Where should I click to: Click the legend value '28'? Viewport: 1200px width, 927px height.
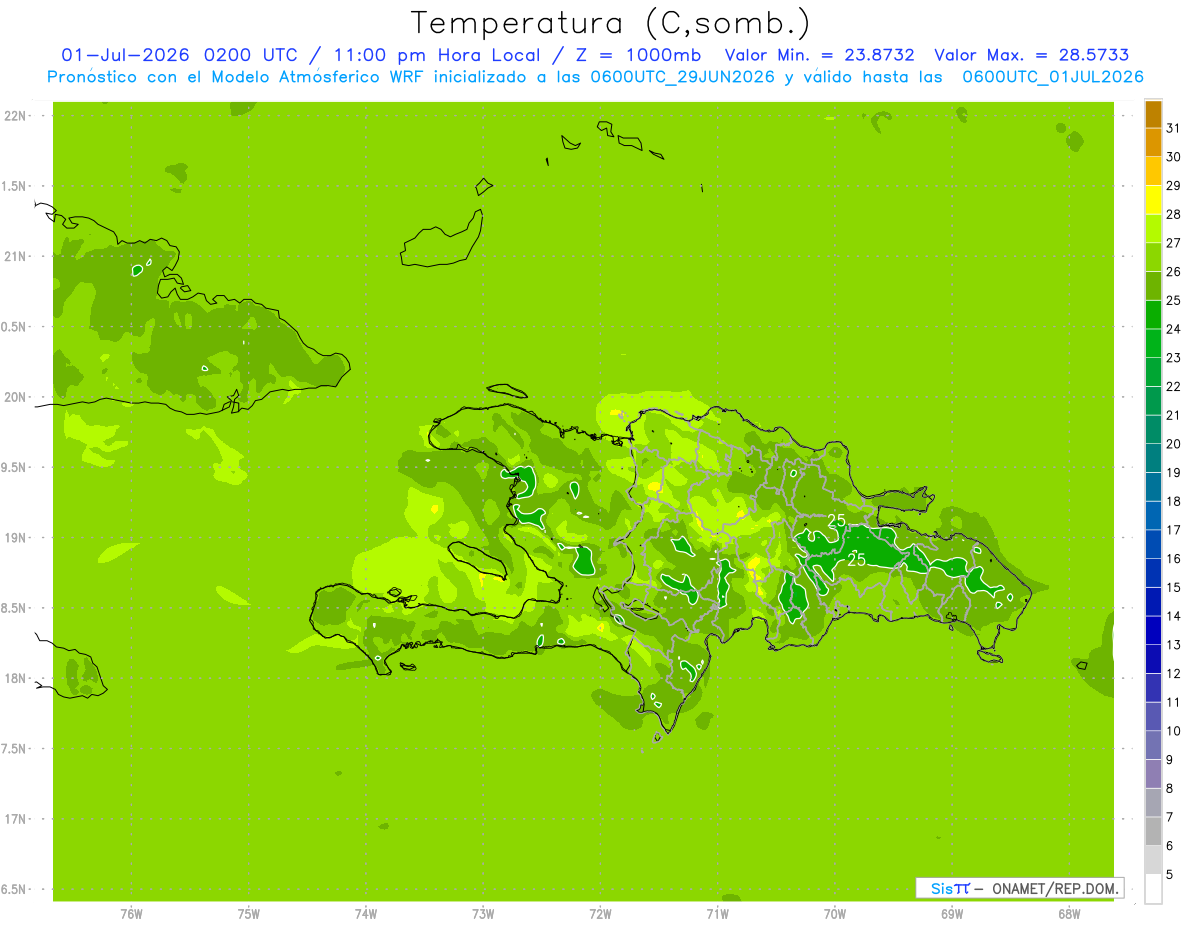pos(1174,214)
